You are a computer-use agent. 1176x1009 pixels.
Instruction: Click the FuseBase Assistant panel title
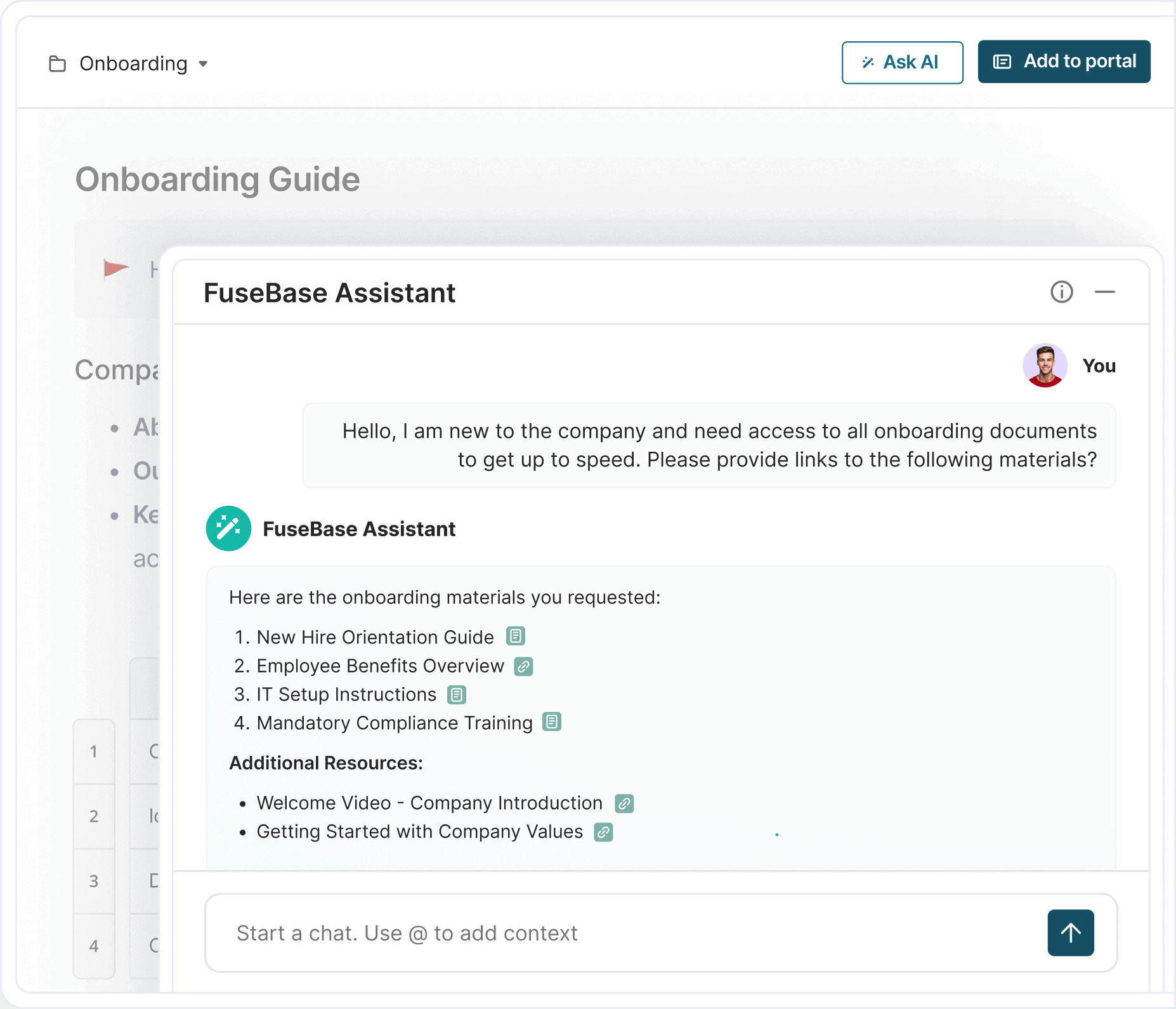[329, 293]
